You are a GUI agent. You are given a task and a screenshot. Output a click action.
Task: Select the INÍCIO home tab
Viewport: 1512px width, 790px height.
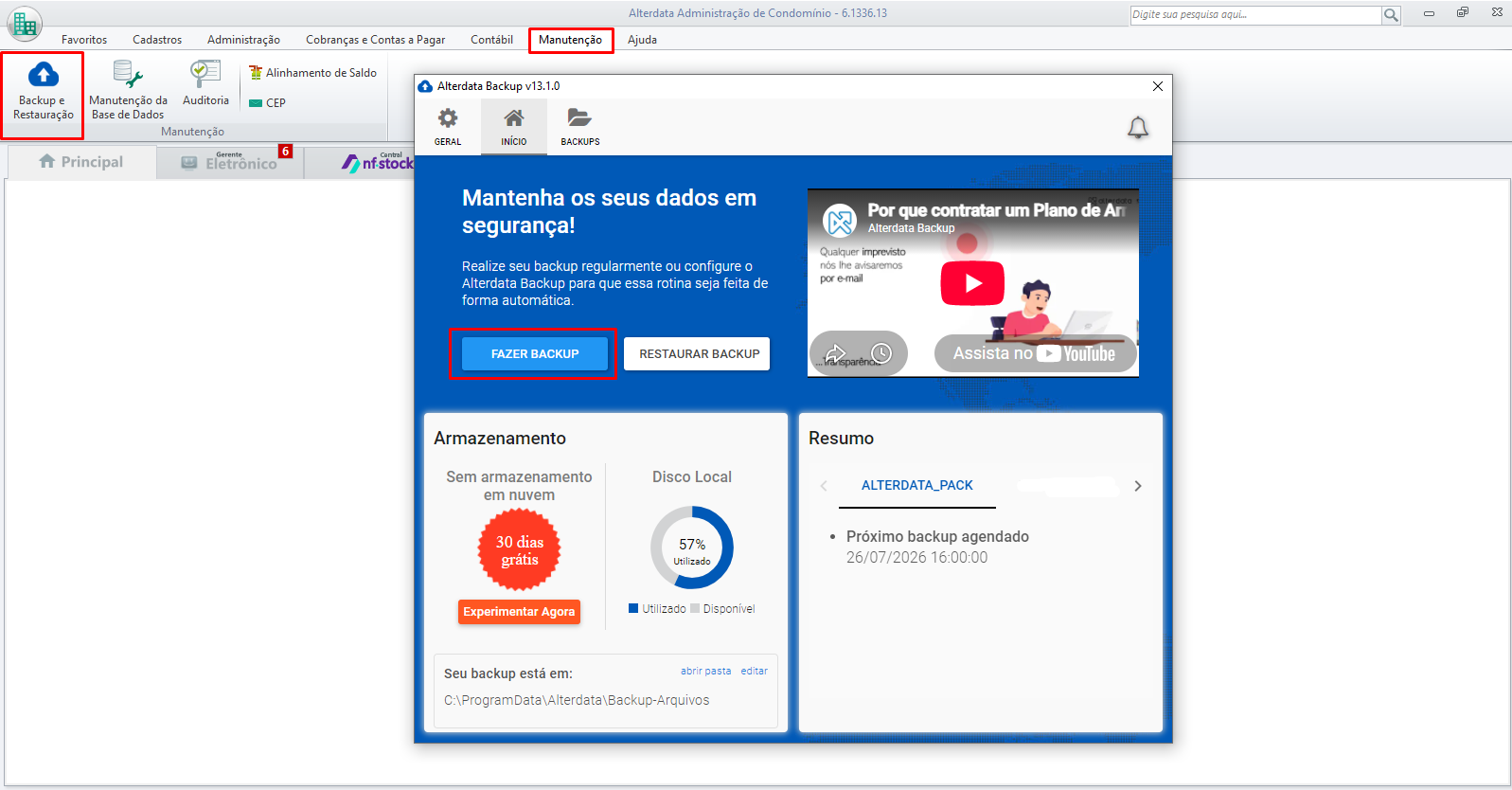pos(513,127)
